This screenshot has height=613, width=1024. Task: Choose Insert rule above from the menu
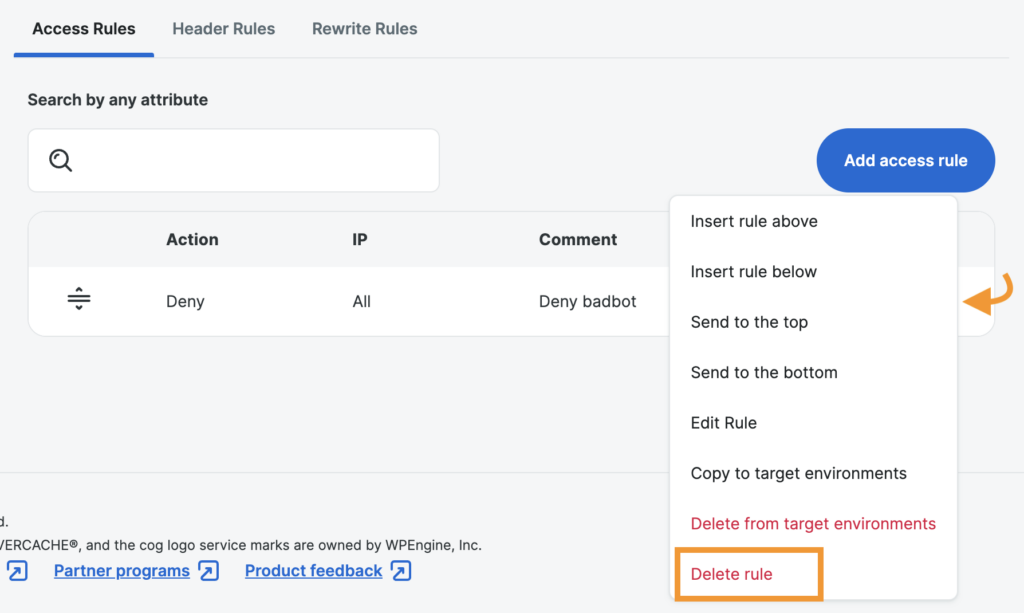pos(754,221)
